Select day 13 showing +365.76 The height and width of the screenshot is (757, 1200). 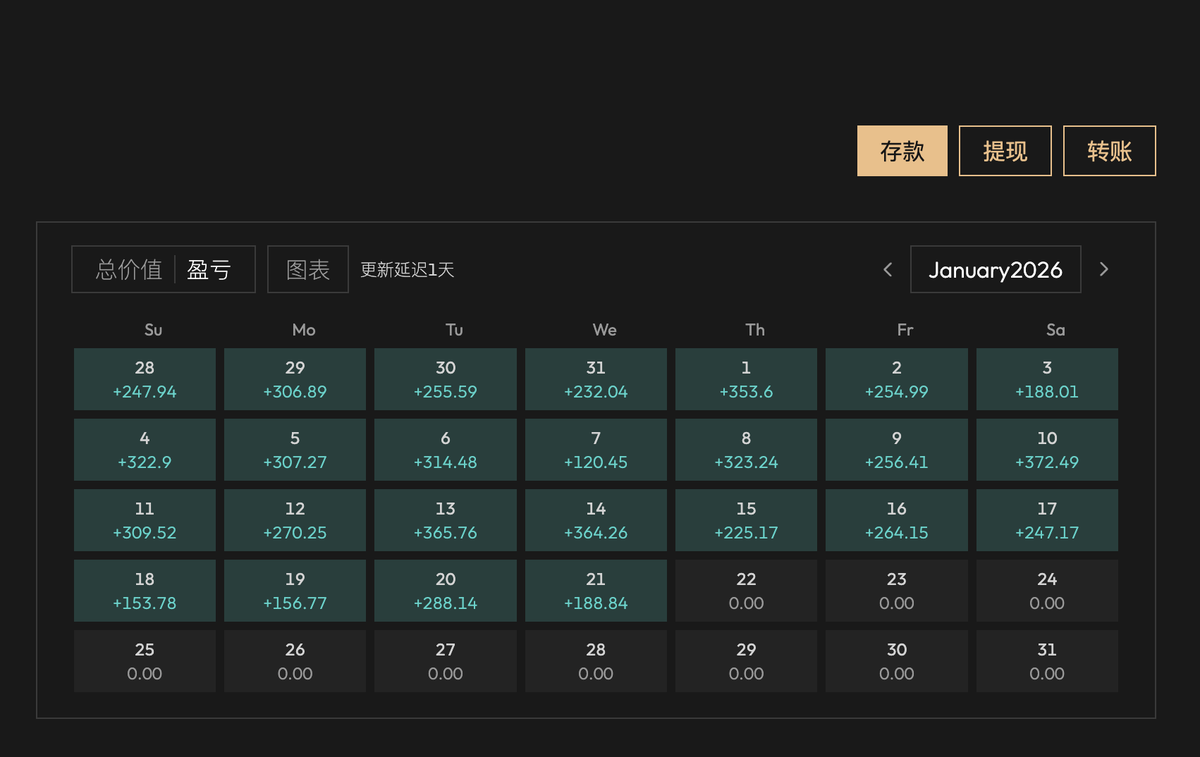[x=446, y=520]
